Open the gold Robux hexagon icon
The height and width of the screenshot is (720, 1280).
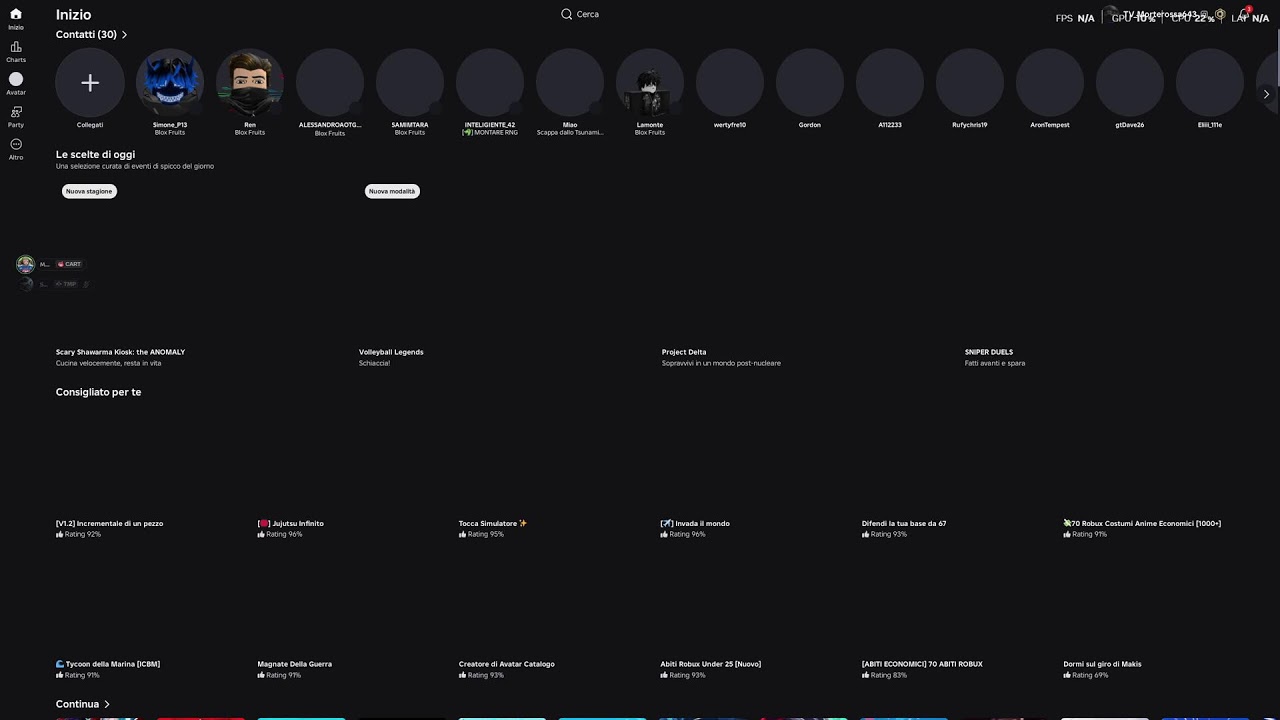(x=1220, y=14)
